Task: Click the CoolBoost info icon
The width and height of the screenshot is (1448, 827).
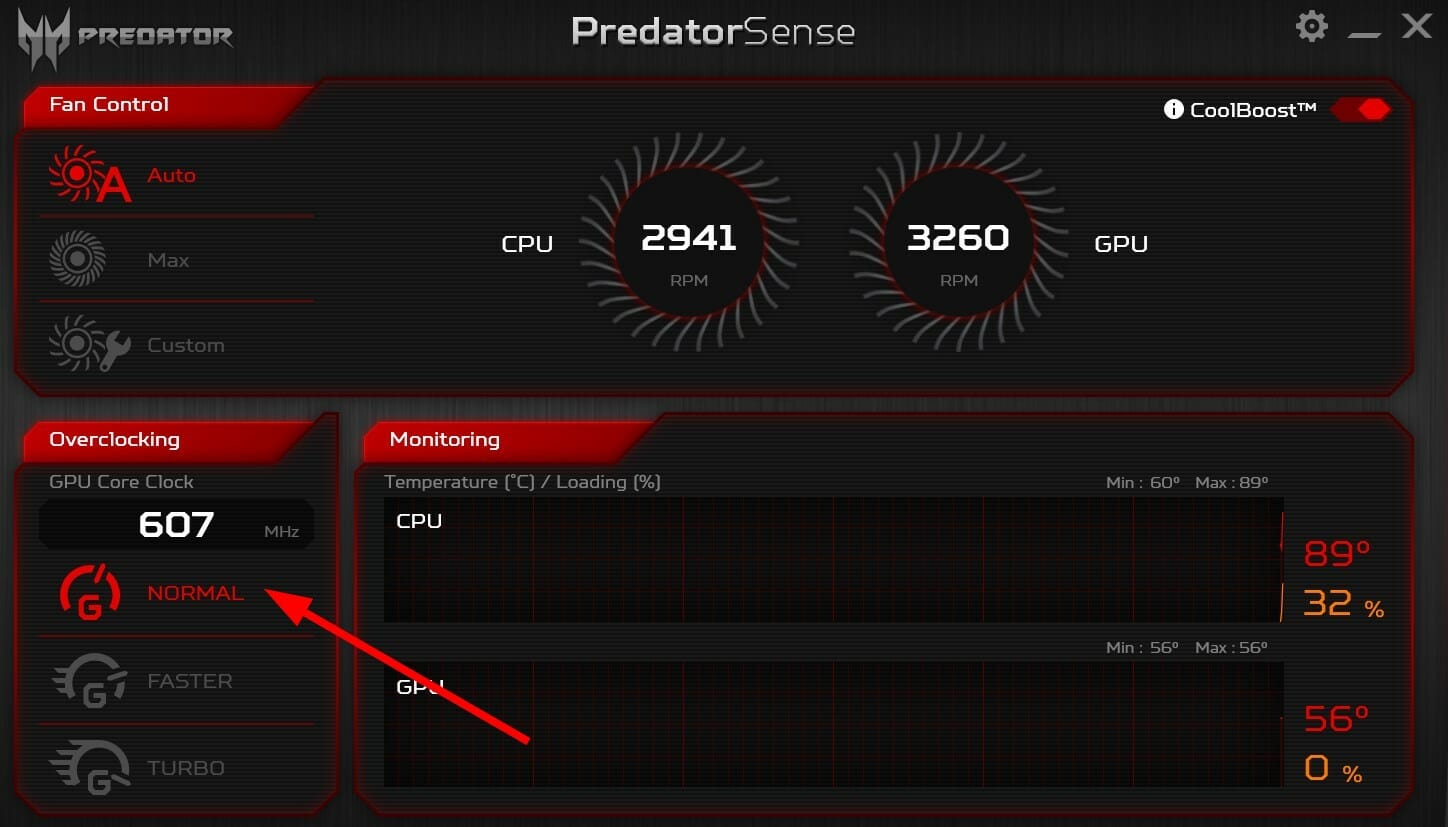Action: [1174, 110]
